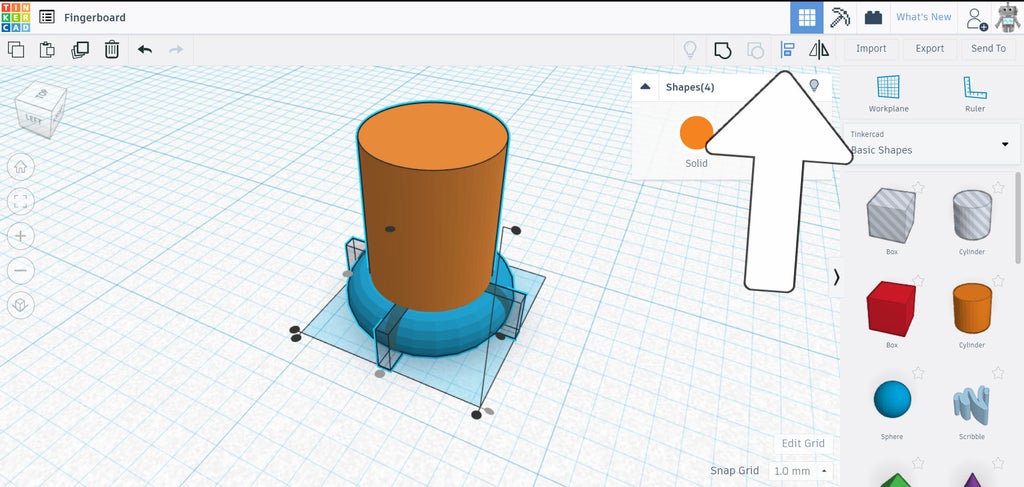Collapse the shapes side panel chevron
This screenshot has width=1024, height=487.
(836, 277)
